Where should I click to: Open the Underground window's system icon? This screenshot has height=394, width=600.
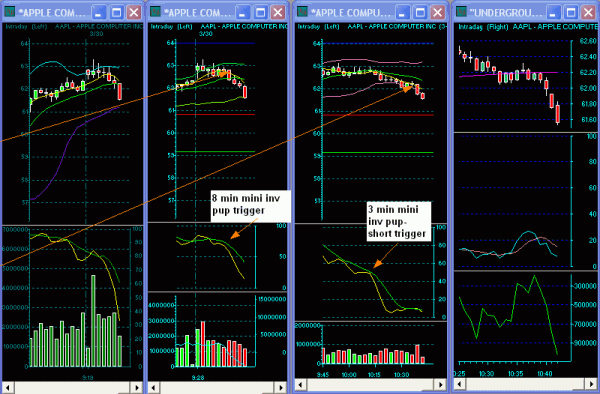(x=461, y=12)
